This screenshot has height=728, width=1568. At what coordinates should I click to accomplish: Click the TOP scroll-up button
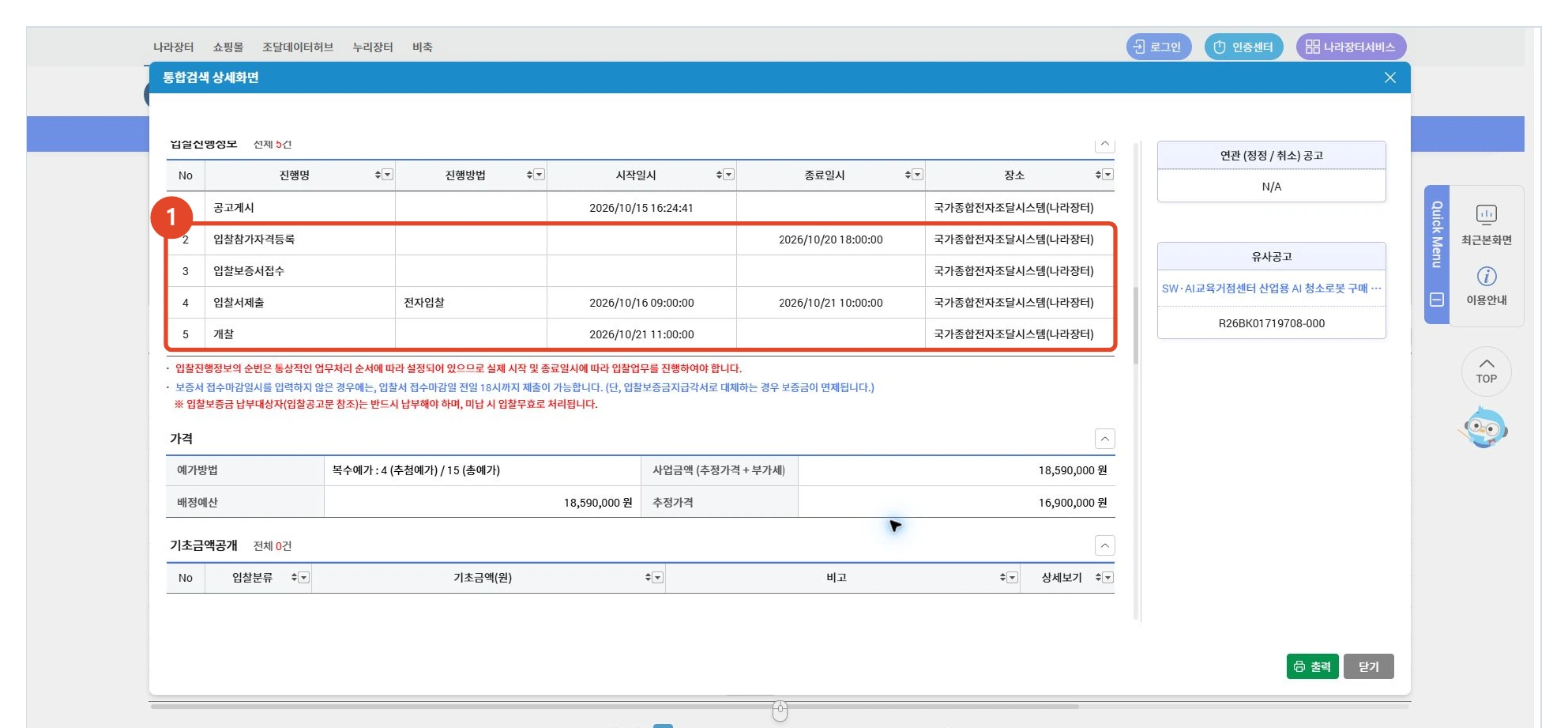click(x=1486, y=371)
